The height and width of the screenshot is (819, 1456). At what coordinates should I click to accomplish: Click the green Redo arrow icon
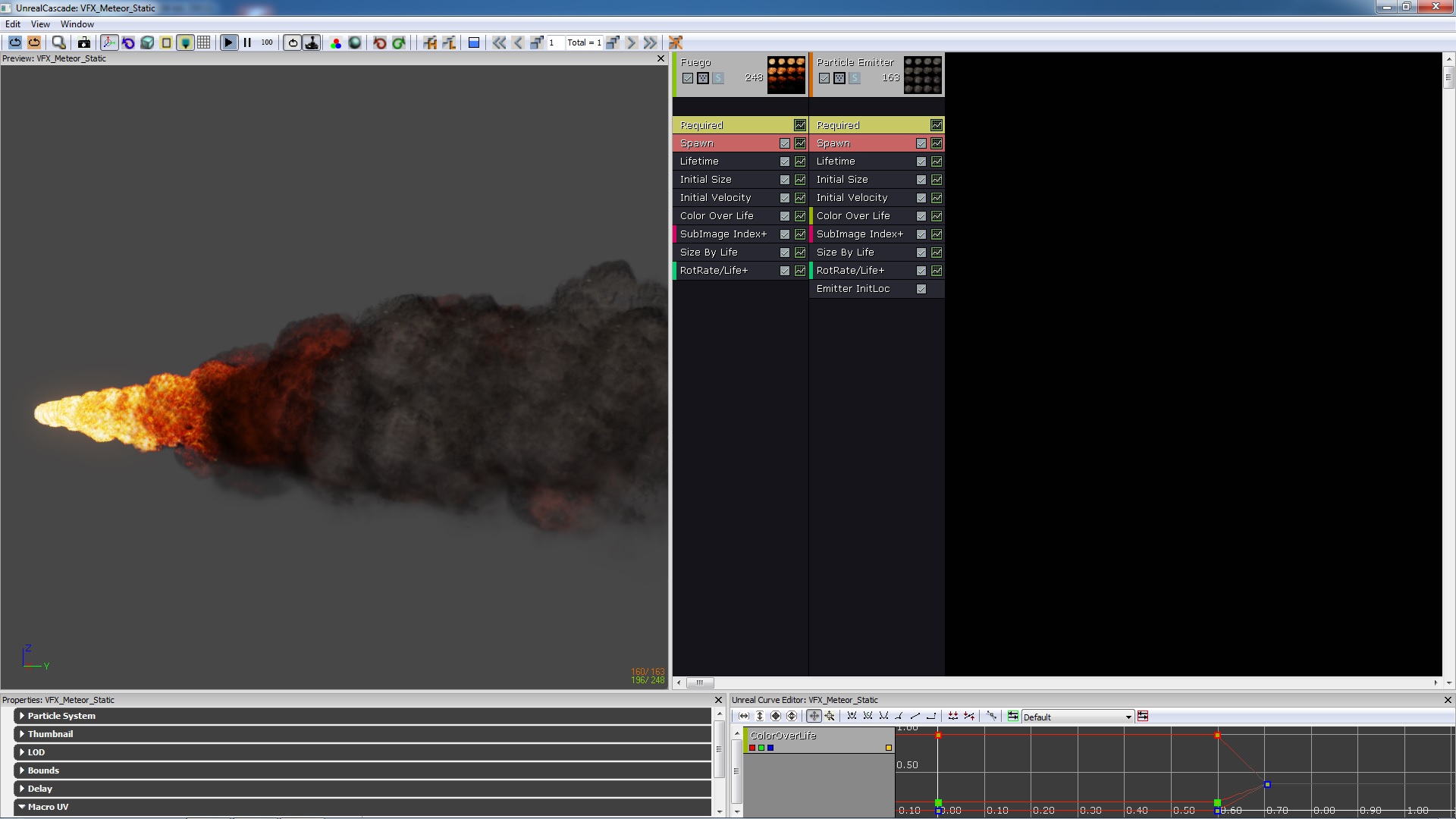[x=399, y=42]
